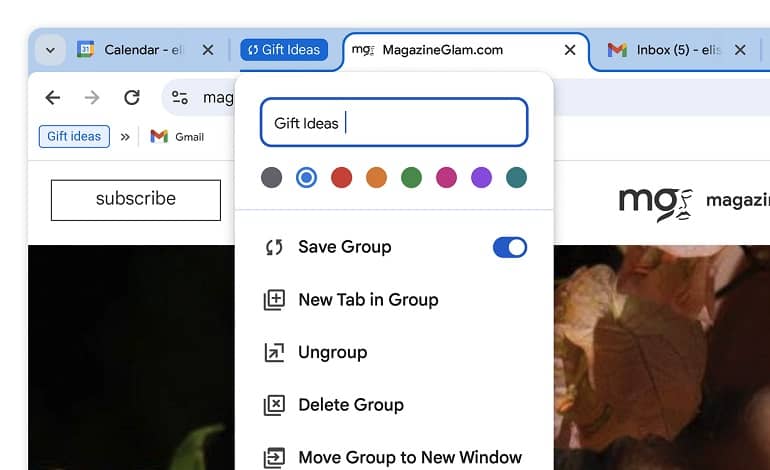Screen dimensions: 770x470
Task: Go back to the previous page
Action: pos(53,98)
